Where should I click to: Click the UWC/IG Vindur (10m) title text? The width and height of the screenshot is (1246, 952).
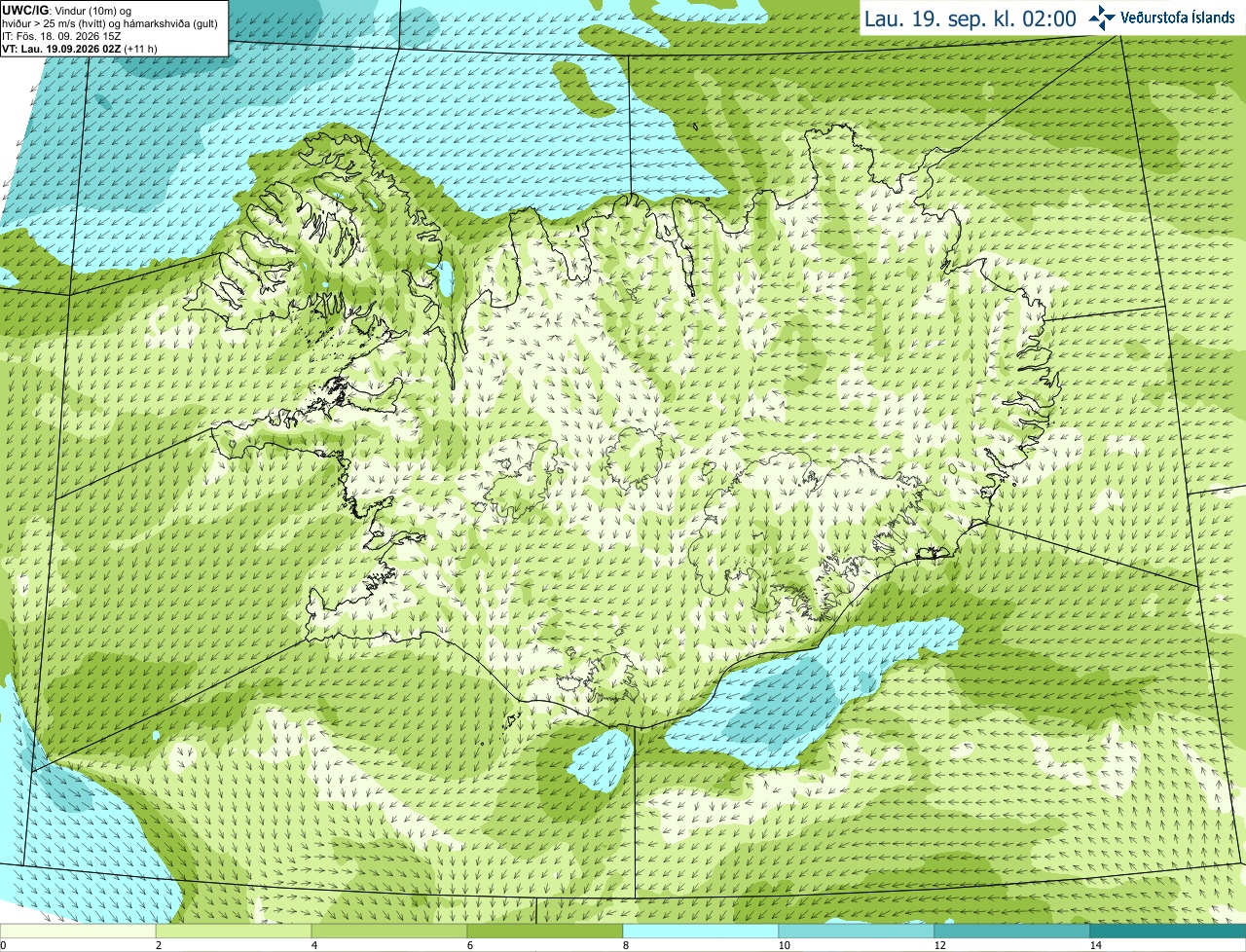(67, 10)
